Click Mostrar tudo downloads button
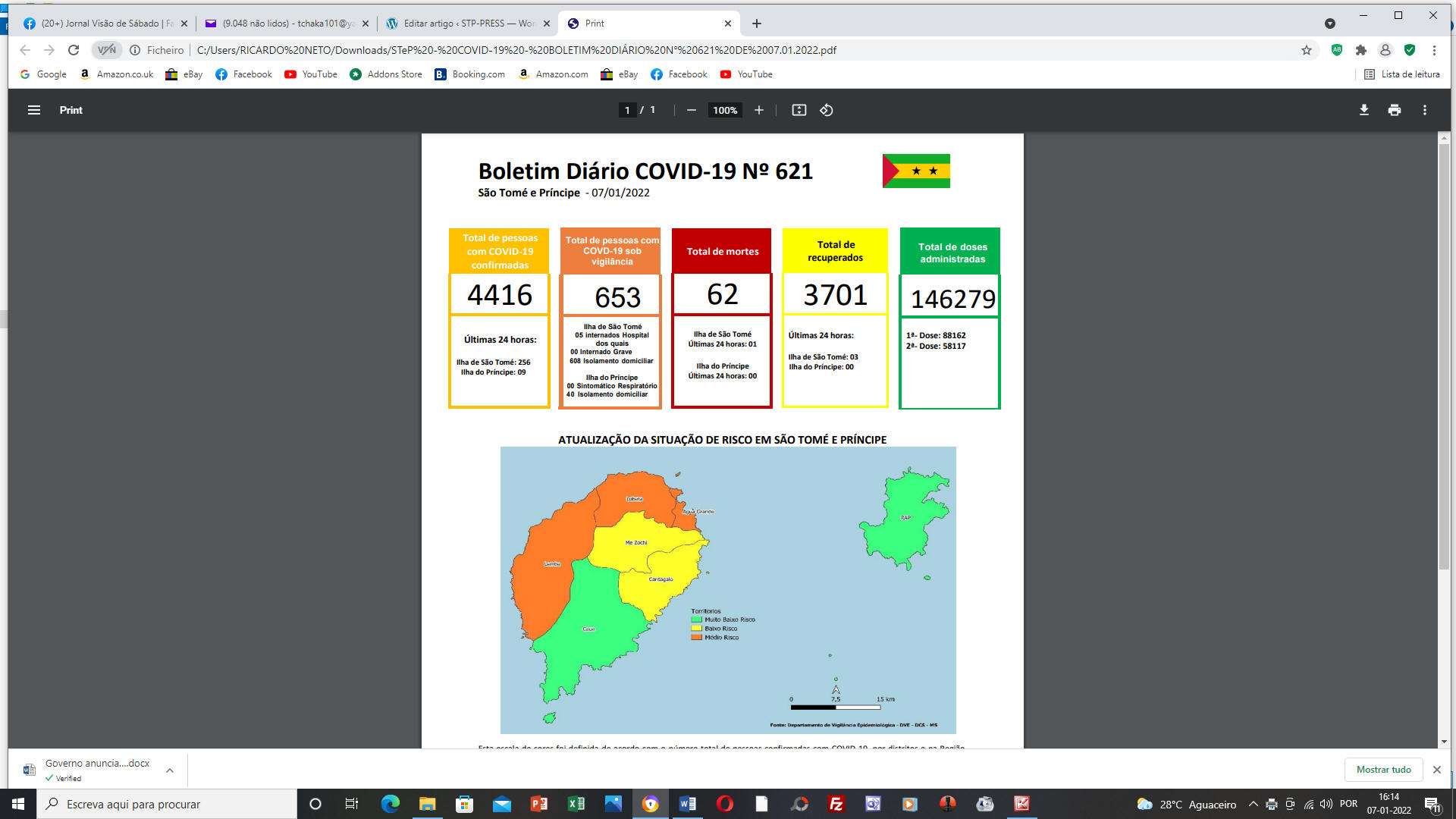This screenshot has height=819, width=1456. 1383,769
